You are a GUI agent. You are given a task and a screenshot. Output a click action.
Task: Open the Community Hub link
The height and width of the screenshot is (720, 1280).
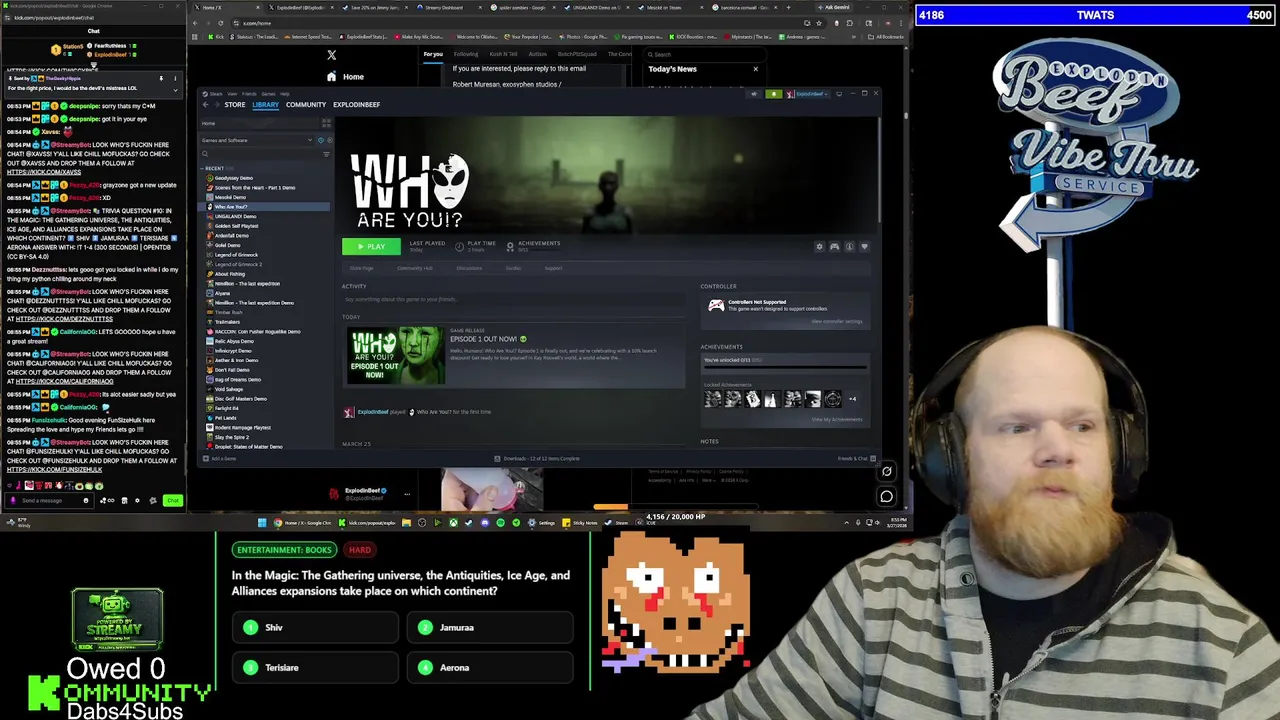(x=414, y=268)
